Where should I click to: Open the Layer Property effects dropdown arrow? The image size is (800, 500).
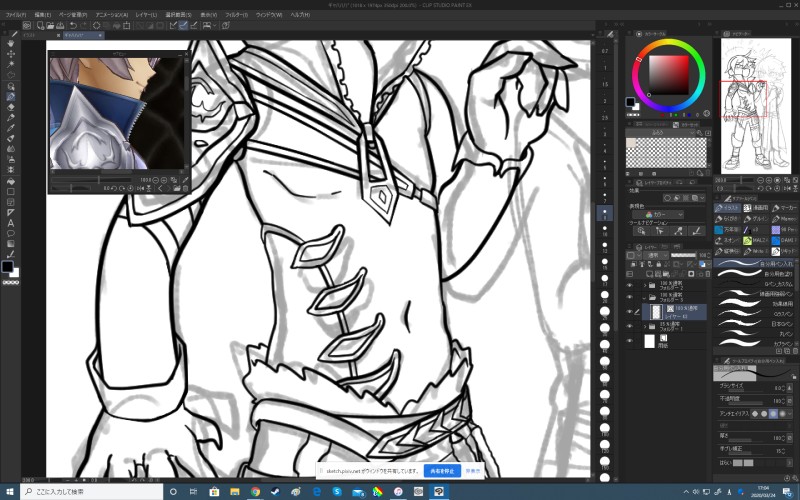click(x=703, y=198)
